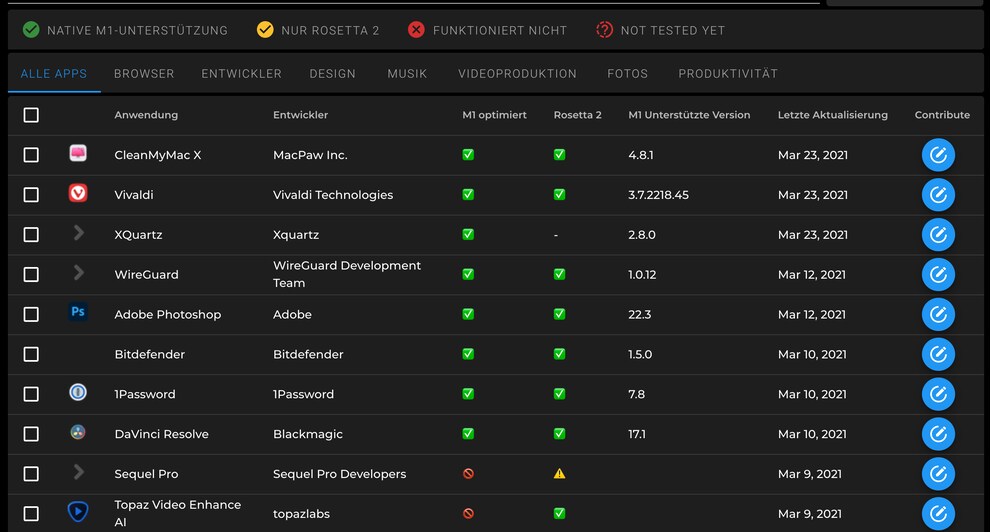Screen dimensions: 990x532
Task: Switch to the Produktivität tab
Action: pyautogui.click(x=728, y=74)
